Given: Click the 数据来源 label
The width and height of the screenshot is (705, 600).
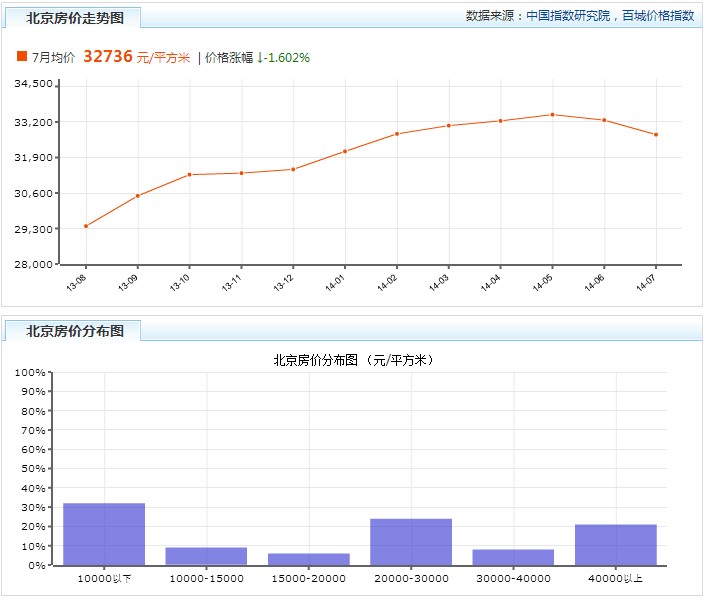Looking at the screenshot, I should click(490, 16).
